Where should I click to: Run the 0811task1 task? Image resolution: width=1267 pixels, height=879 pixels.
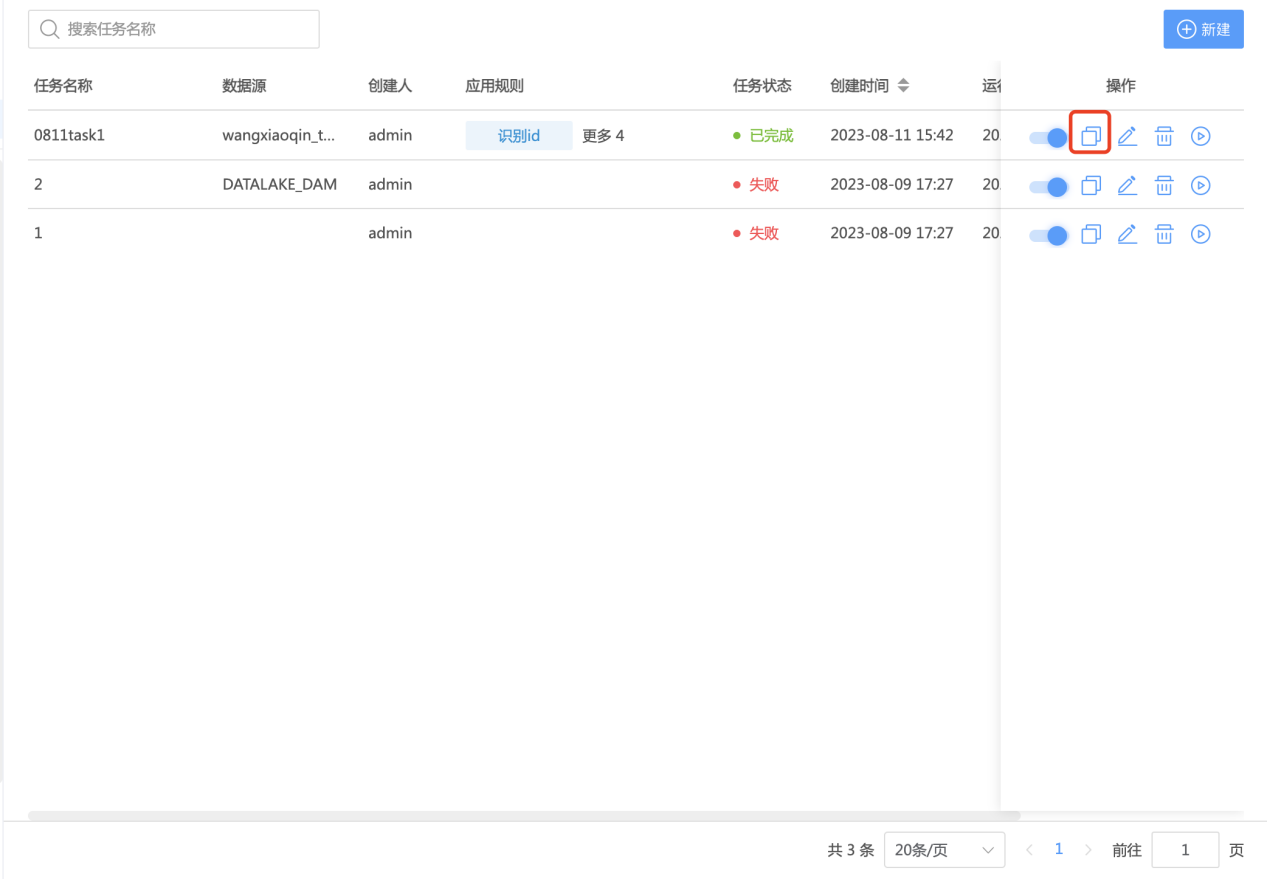[x=1201, y=136]
